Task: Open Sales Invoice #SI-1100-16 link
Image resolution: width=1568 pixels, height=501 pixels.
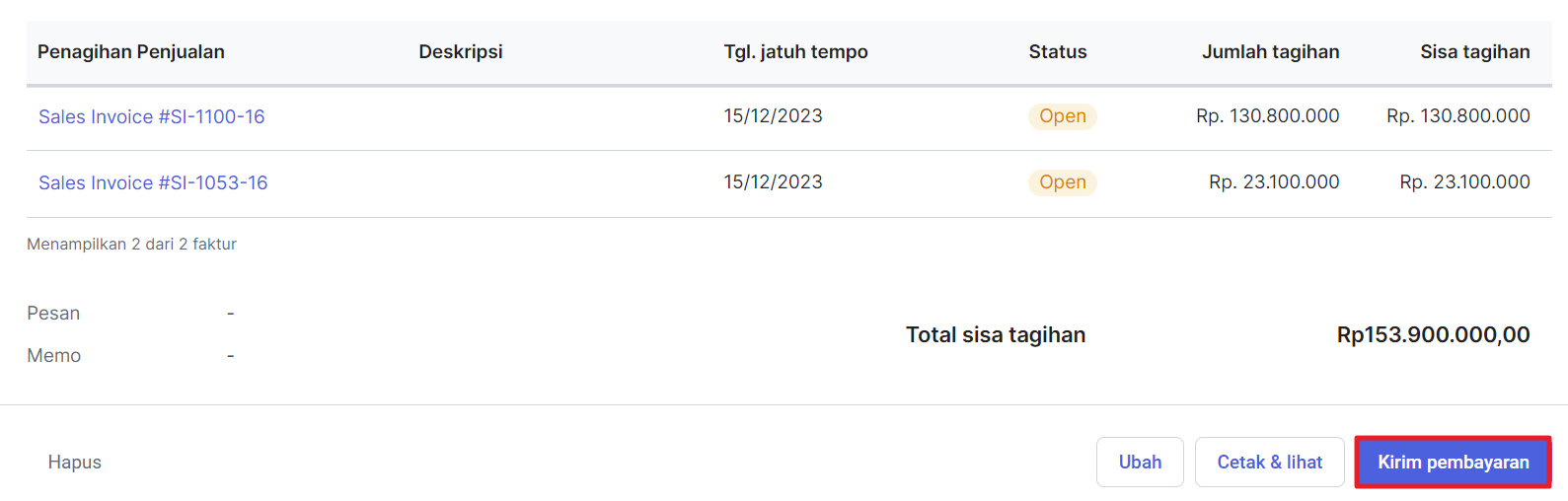Action: pos(152,116)
